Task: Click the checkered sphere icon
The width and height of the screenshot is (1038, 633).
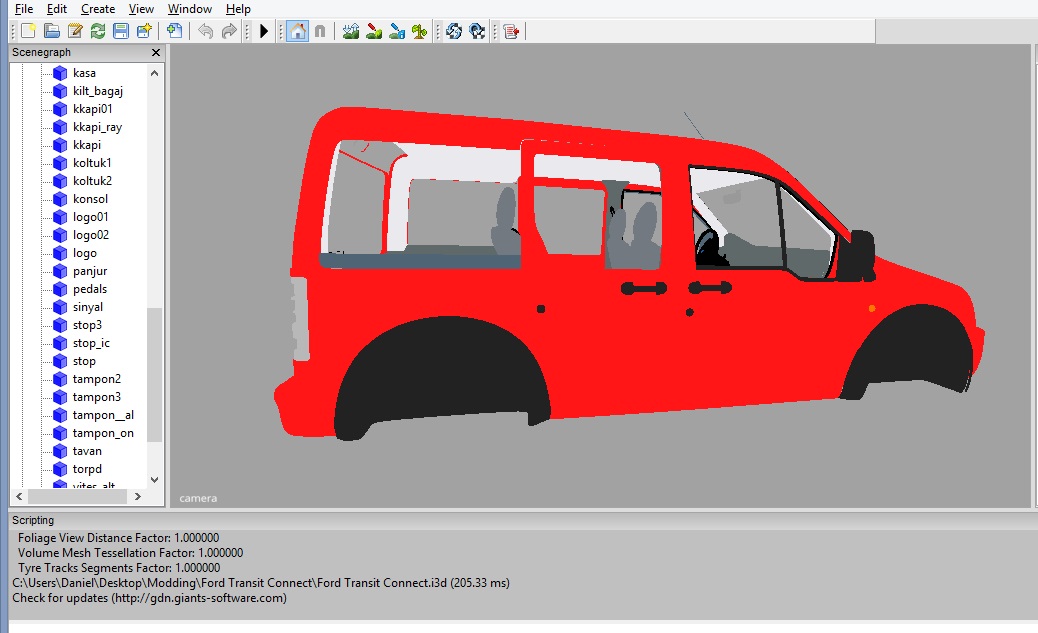Action: (x=477, y=31)
